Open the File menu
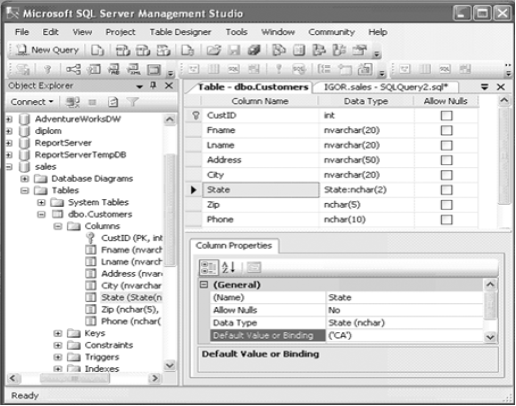 click(22, 32)
